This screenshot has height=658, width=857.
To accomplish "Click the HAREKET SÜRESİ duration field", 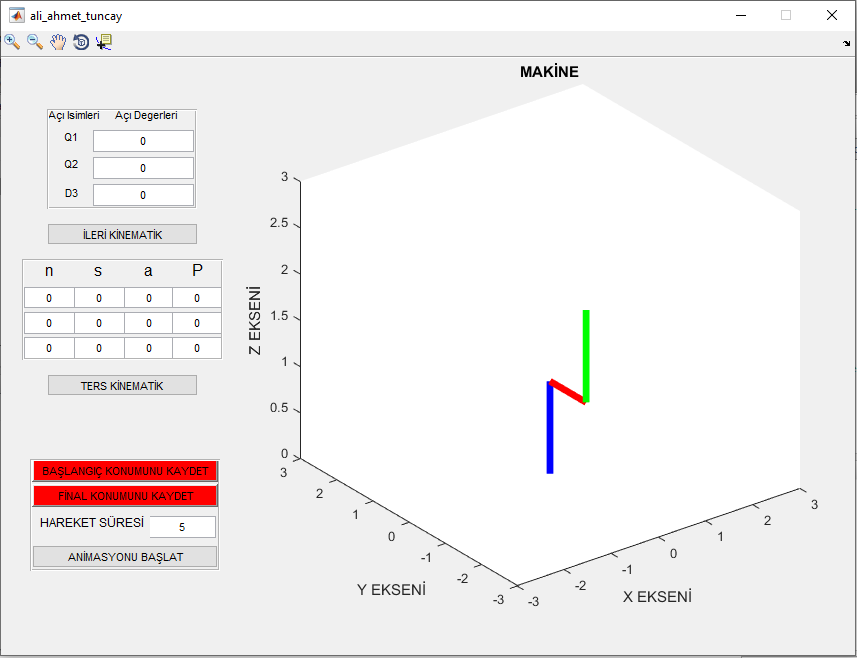I will click(x=182, y=526).
